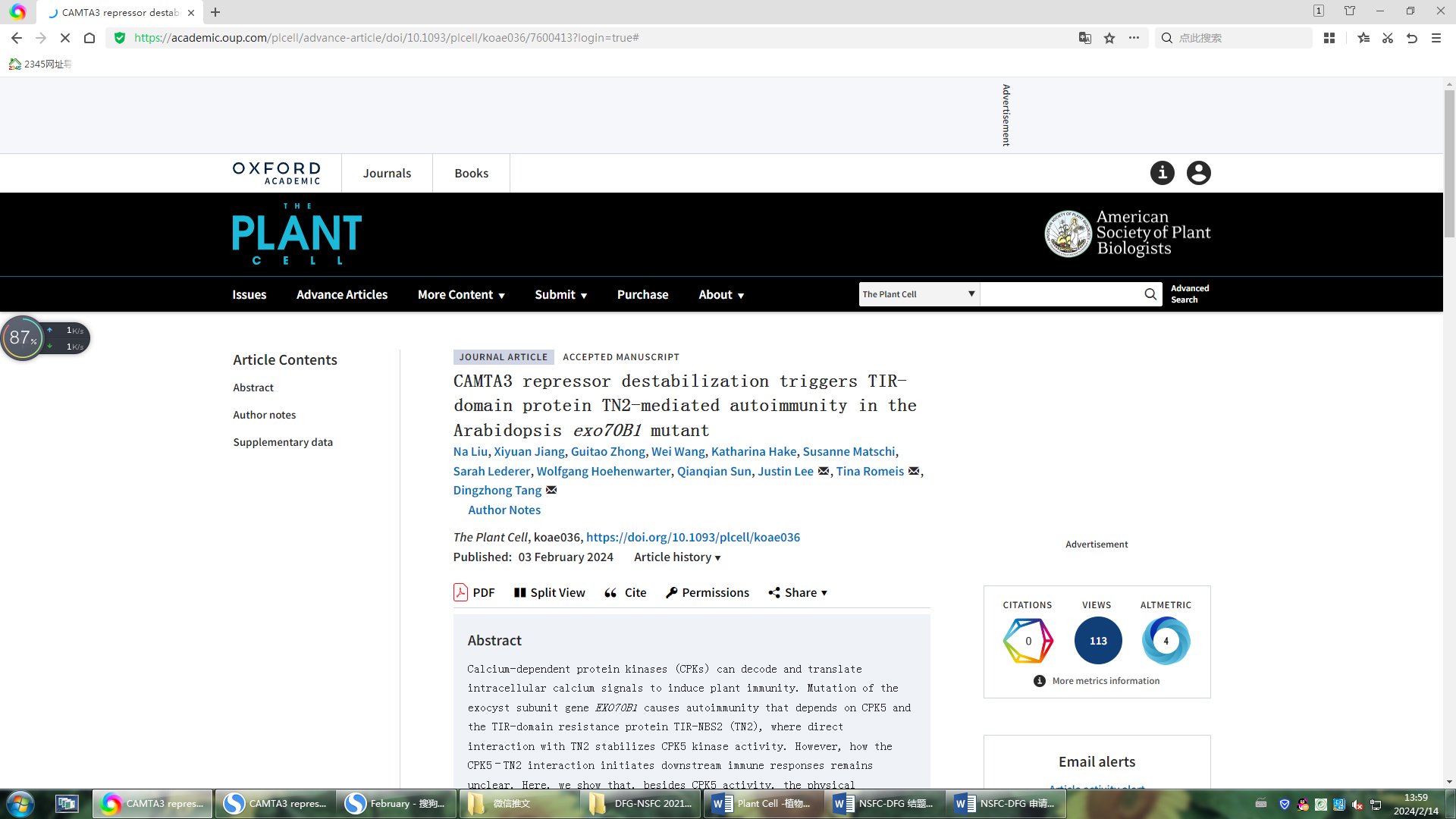
Task: Click the Cite quotation icon
Action: coord(611,593)
